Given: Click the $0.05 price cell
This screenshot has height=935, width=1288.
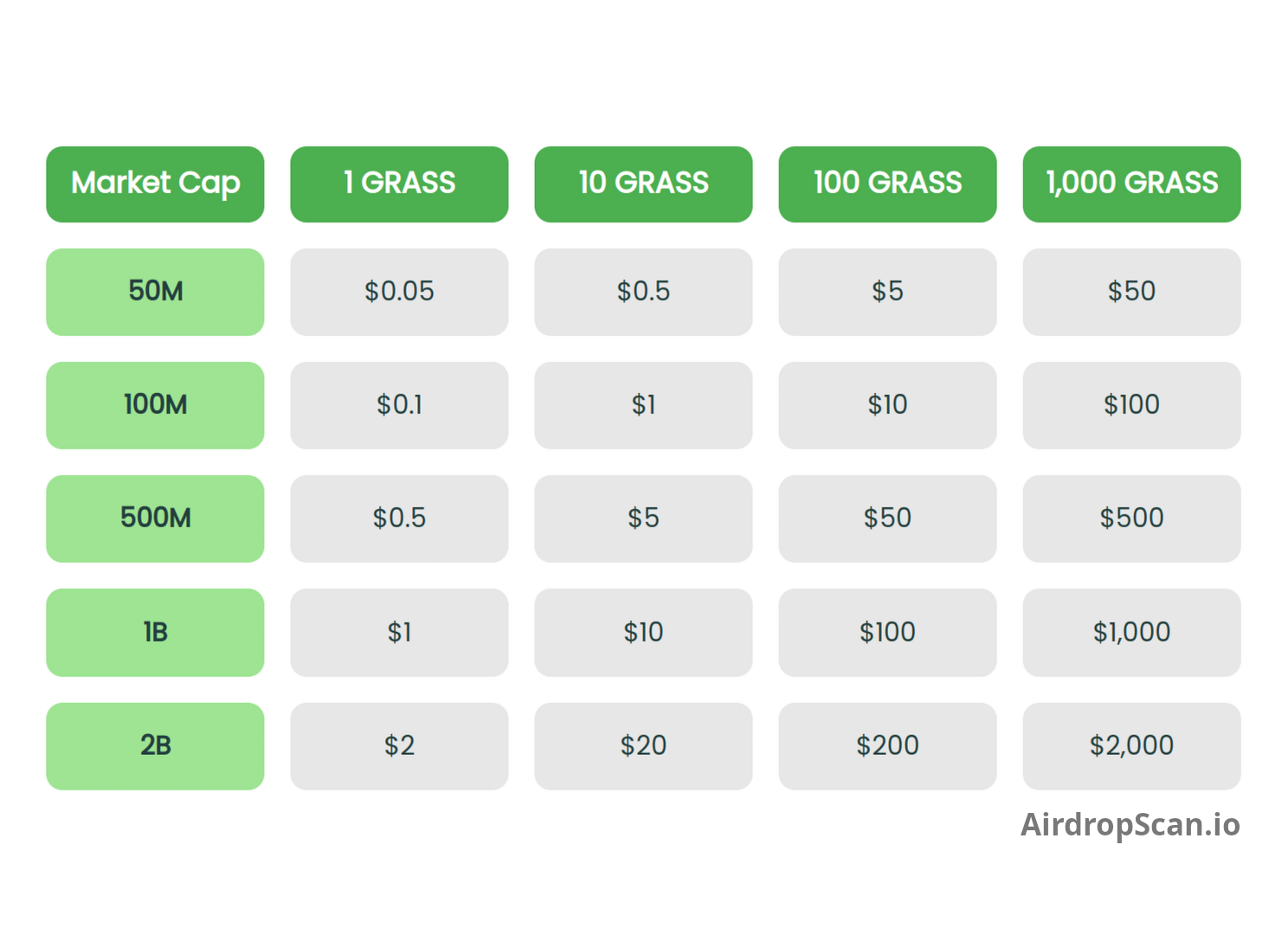Looking at the screenshot, I should [399, 292].
